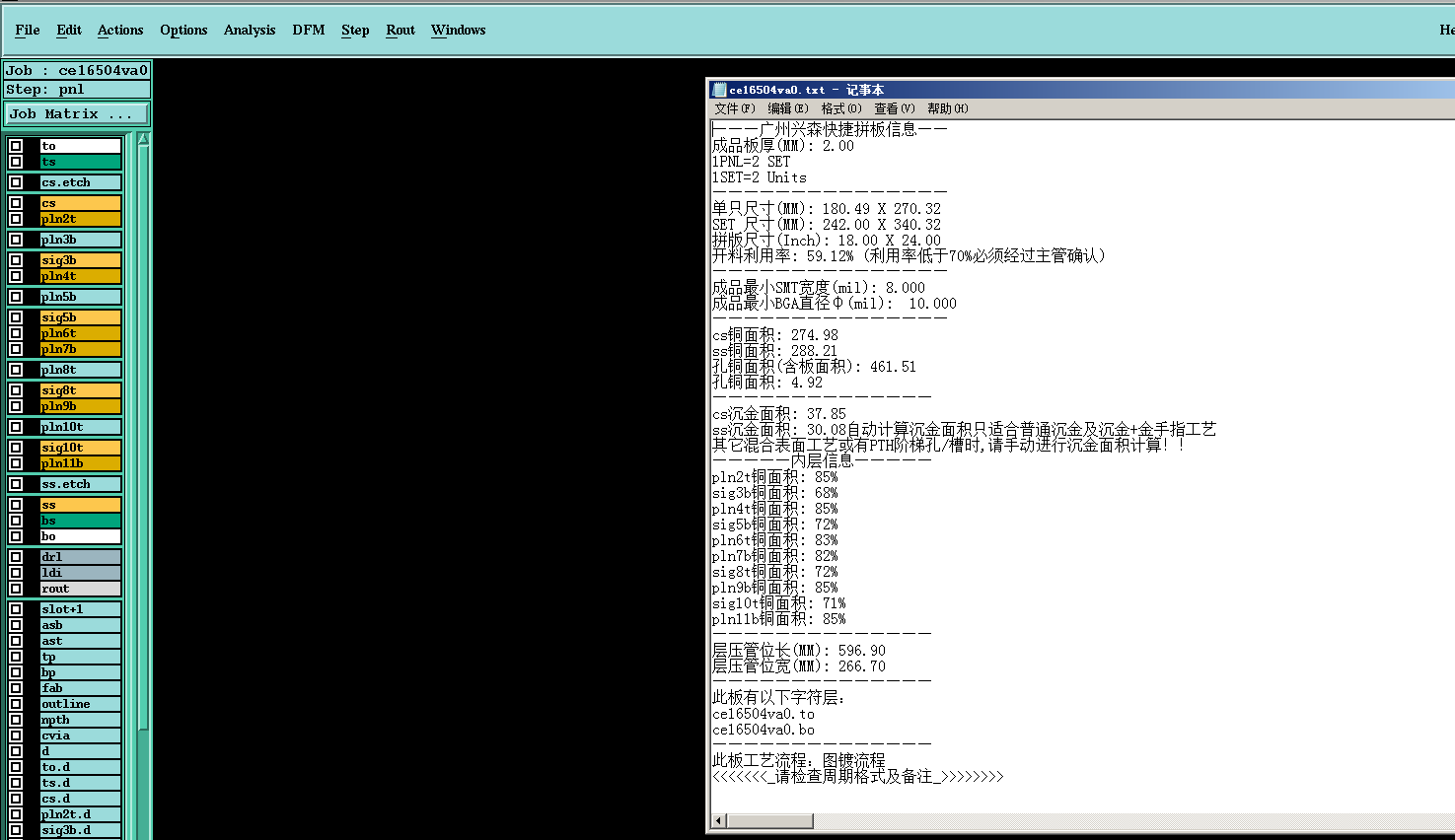
Task: Click the ce16504va0.txt Notepad title bar
Action: click(x=1082, y=90)
